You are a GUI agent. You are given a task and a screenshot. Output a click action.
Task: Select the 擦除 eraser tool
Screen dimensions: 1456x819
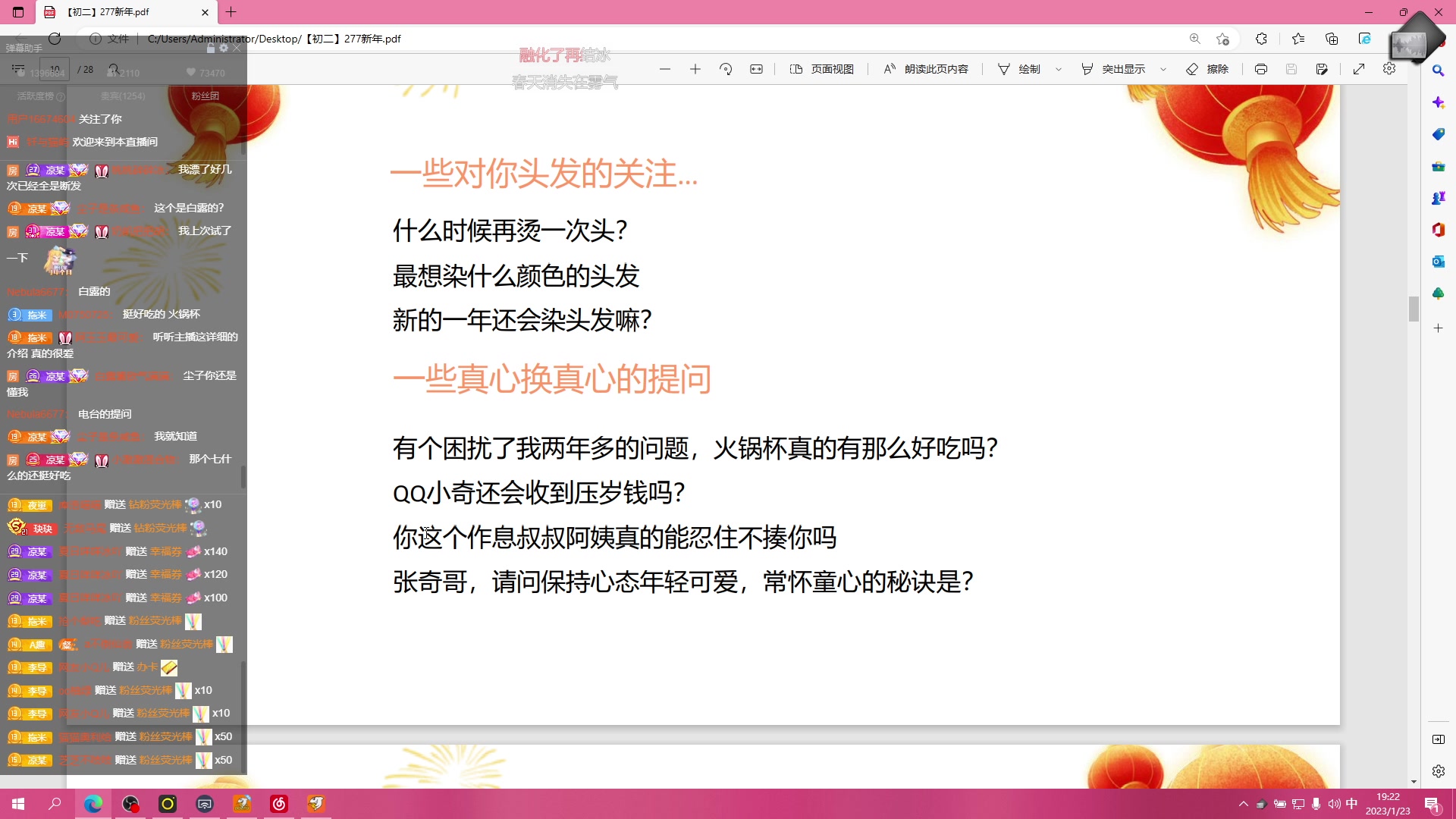point(1207,69)
